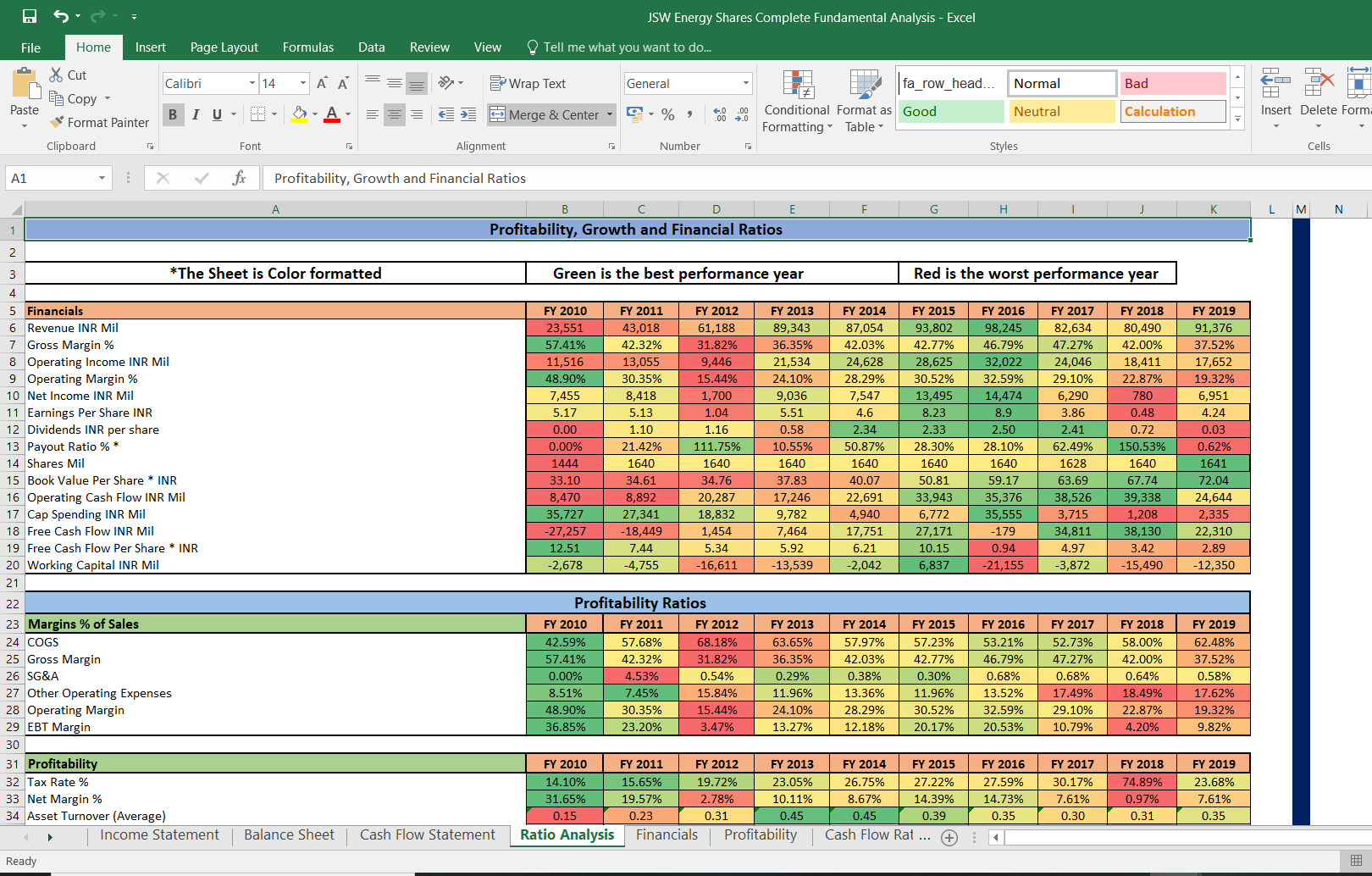The width and height of the screenshot is (1372, 876).
Task: Open the Income Statement sheet tab
Action: [x=159, y=835]
